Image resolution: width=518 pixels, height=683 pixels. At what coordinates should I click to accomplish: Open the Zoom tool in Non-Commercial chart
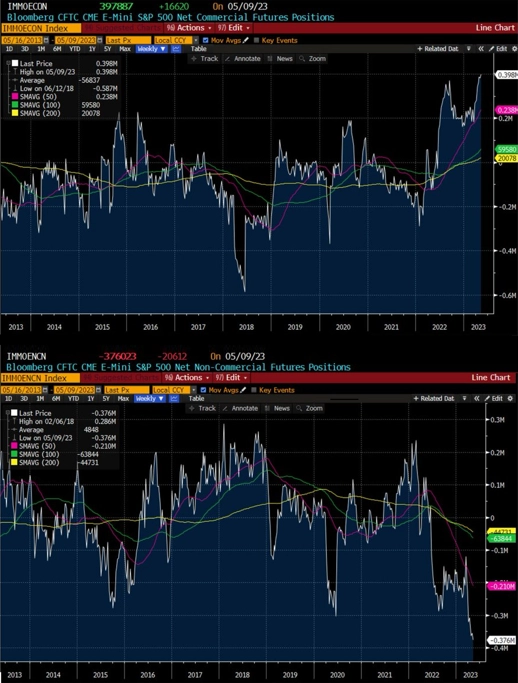pos(309,409)
